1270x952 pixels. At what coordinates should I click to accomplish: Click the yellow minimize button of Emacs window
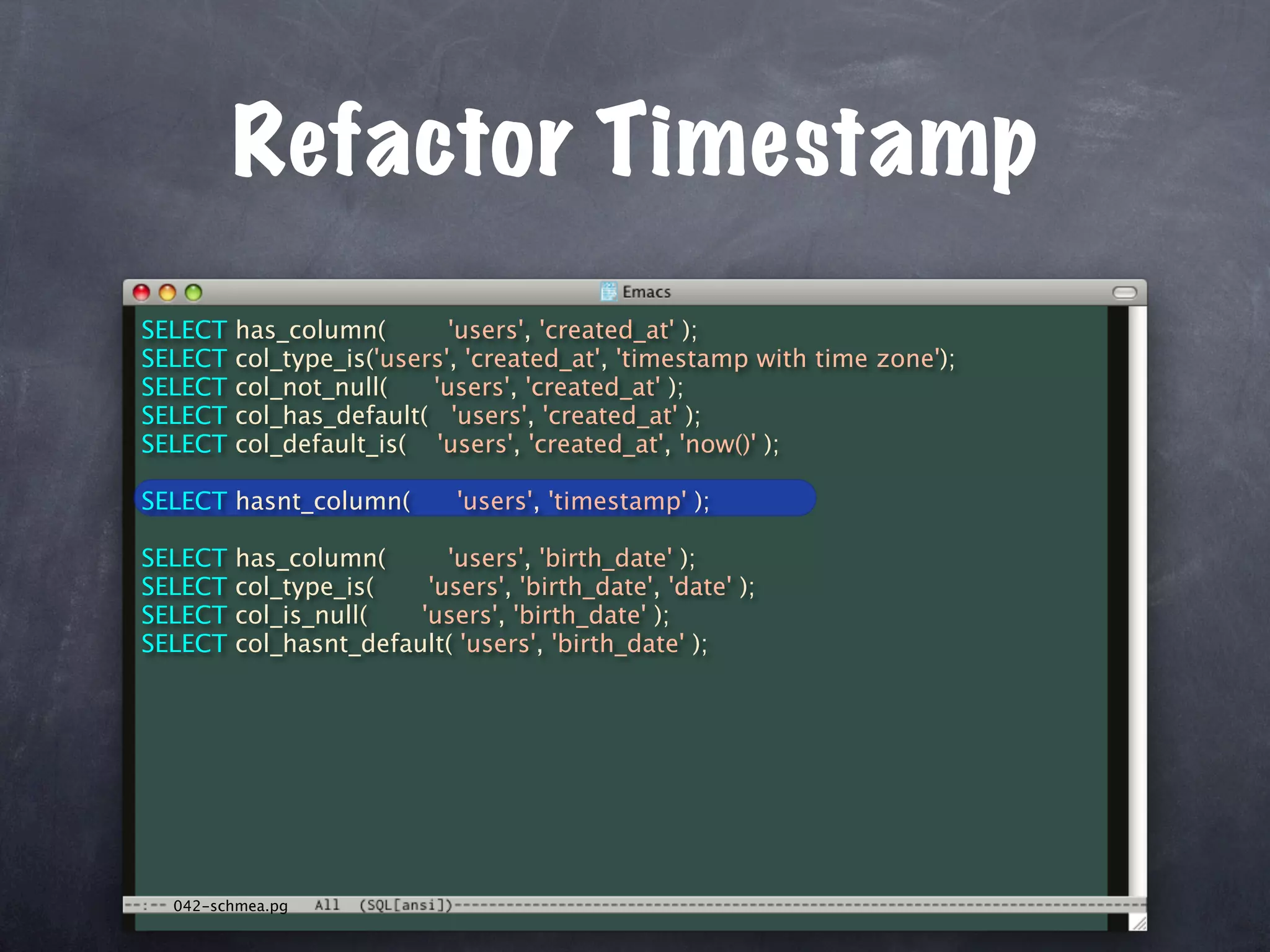(167, 293)
